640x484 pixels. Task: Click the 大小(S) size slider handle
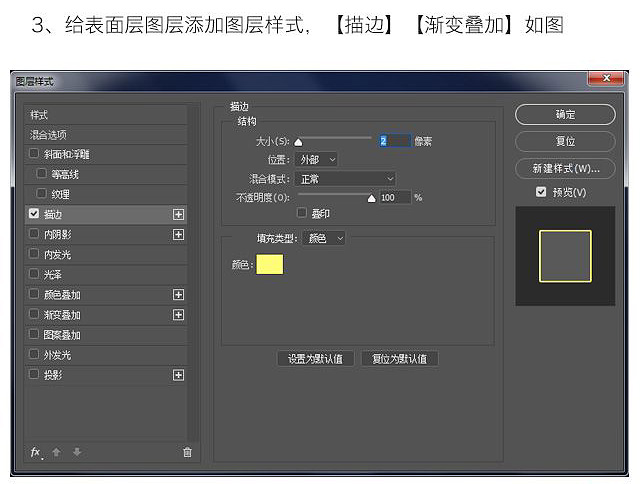298,142
